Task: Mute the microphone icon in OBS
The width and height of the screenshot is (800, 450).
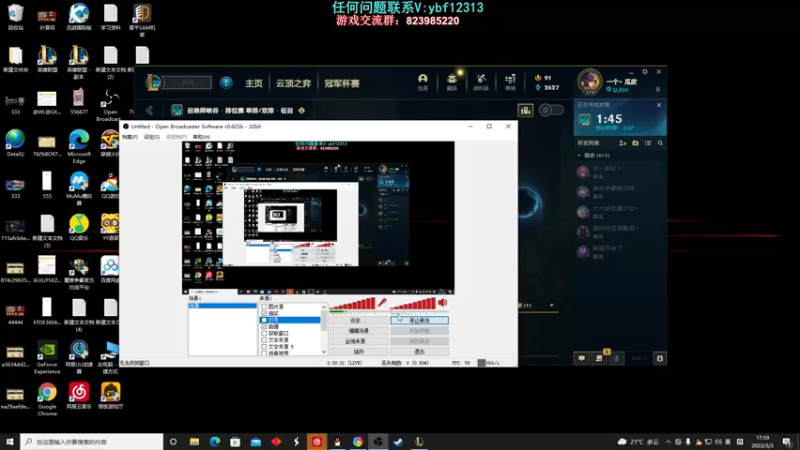Action: pyautogui.click(x=382, y=303)
